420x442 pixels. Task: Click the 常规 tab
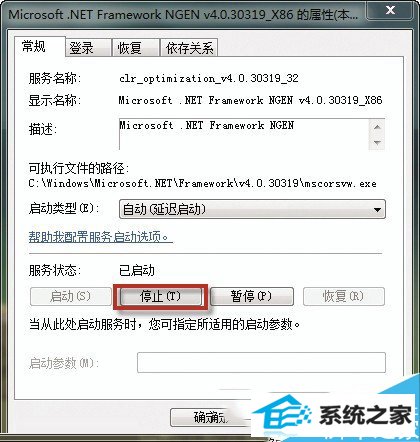point(40,46)
